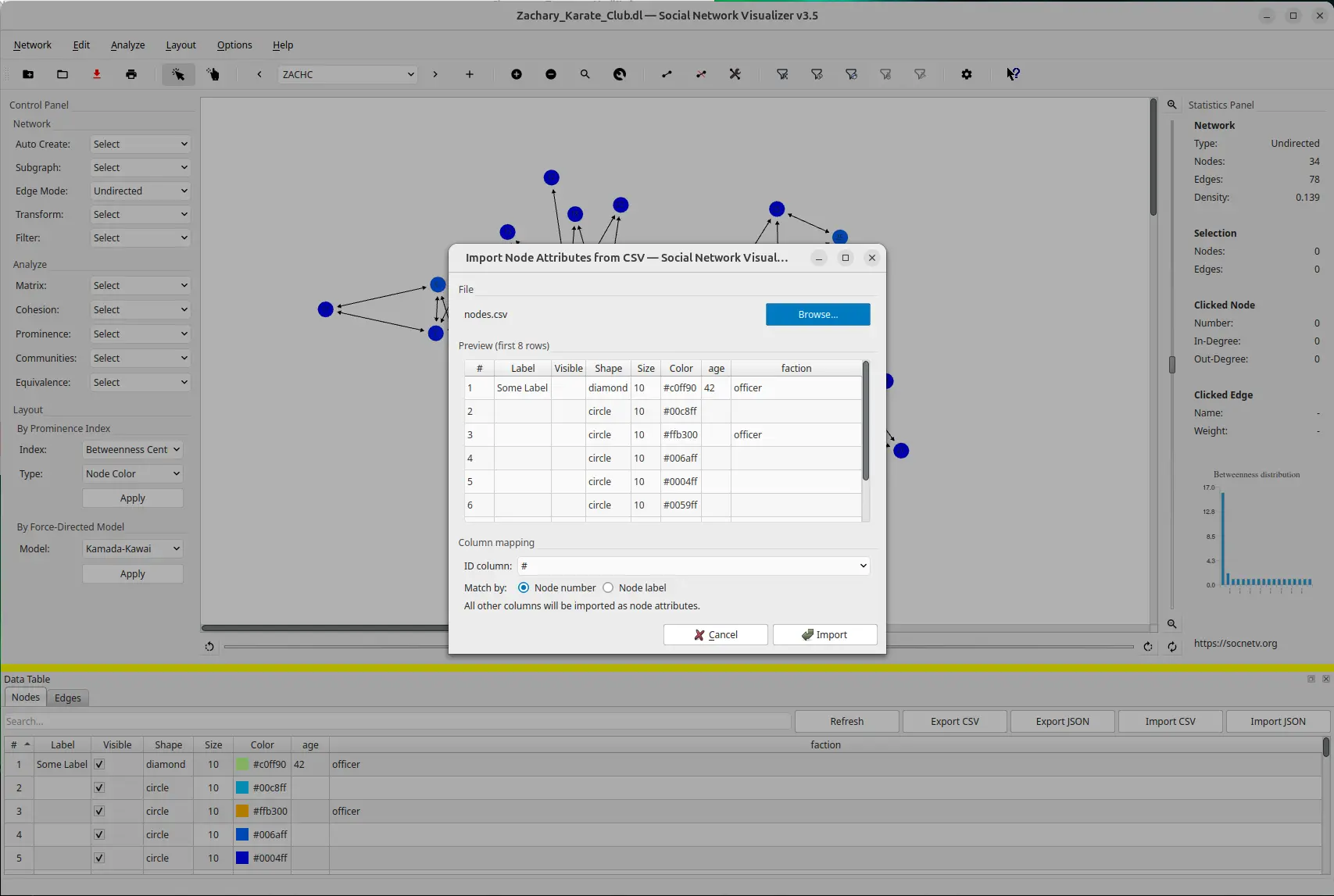Open the Index Betweenness Centrality dropdown
Screen dimensions: 1334x896
pos(133,449)
